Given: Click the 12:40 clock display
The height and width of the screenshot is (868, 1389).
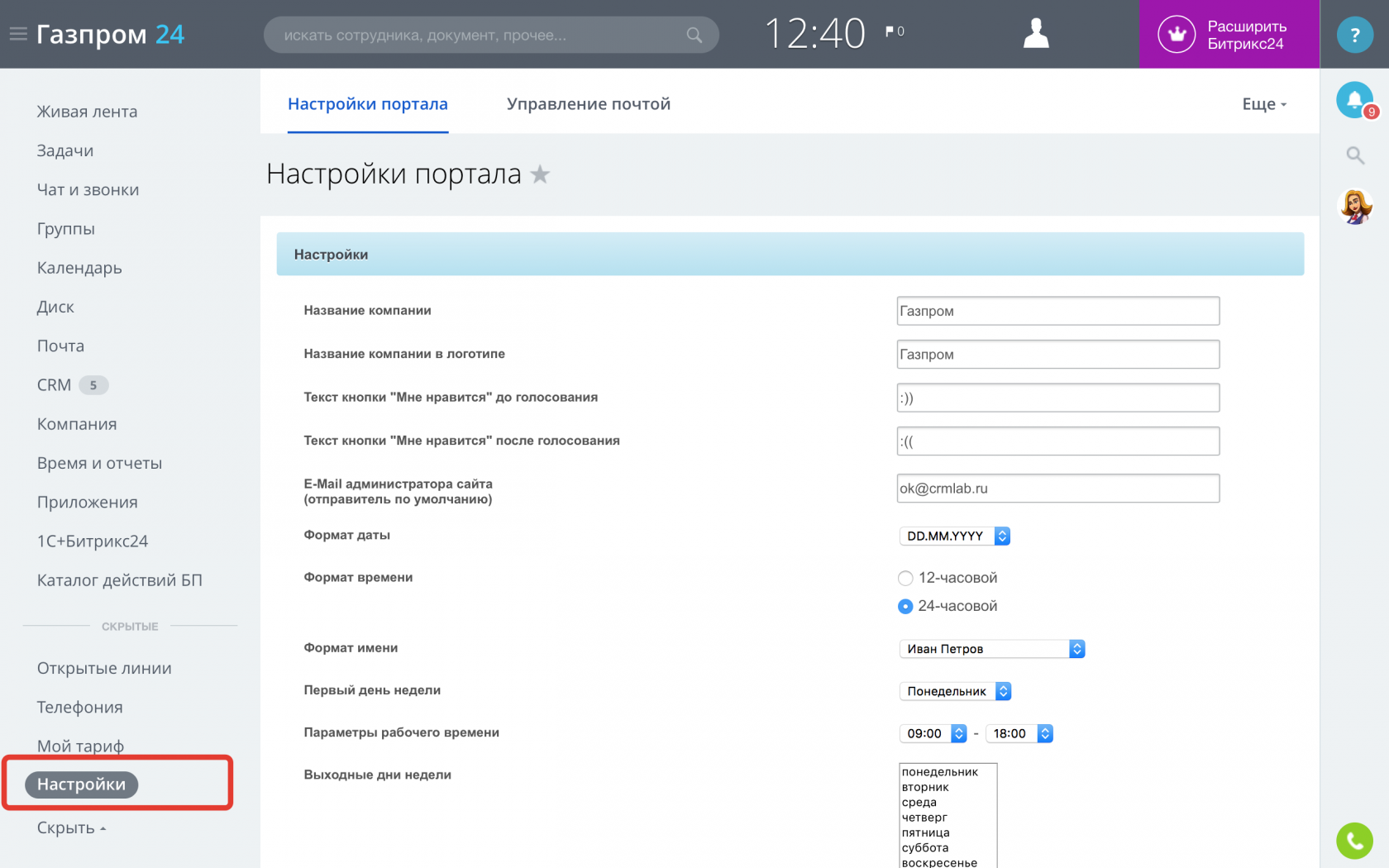Looking at the screenshot, I should pyautogui.click(x=814, y=34).
